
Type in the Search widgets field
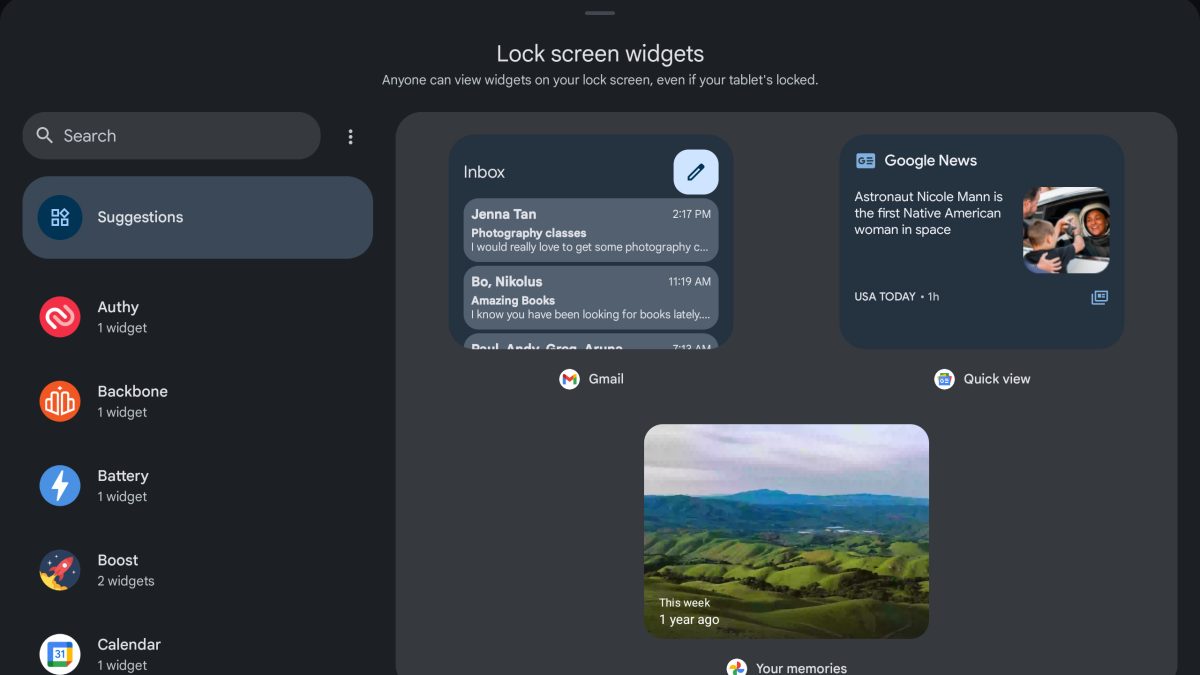(x=185, y=136)
